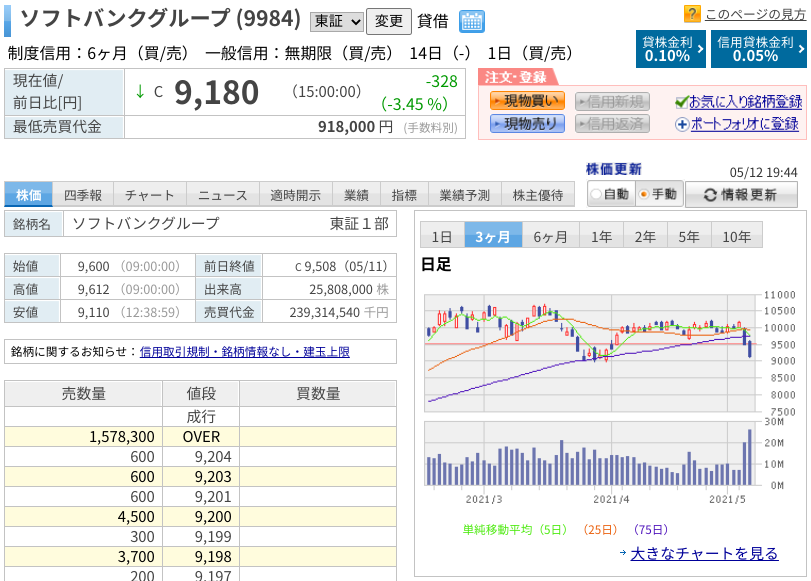Click the green checkmark beside お気に入り銘柄登録
The width and height of the screenshot is (811, 581).
[x=682, y=102]
